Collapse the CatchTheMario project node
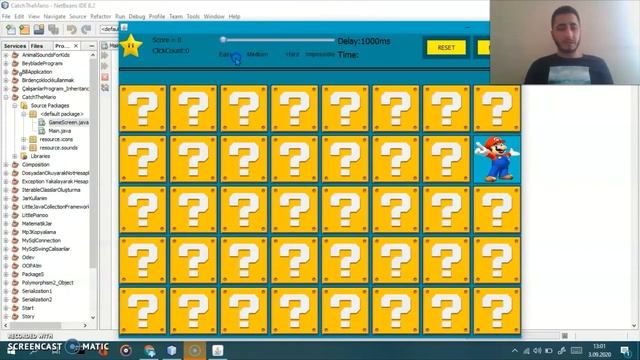Image resolution: width=640 pixels, height=360 pixels. coord(6,97)
